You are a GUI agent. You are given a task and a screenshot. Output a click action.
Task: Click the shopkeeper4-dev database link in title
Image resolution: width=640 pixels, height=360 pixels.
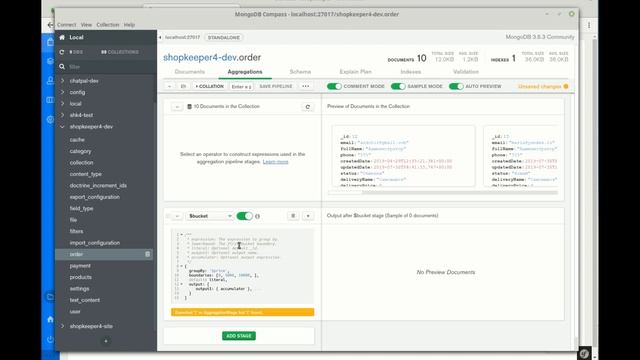click(x=200, y=58)
